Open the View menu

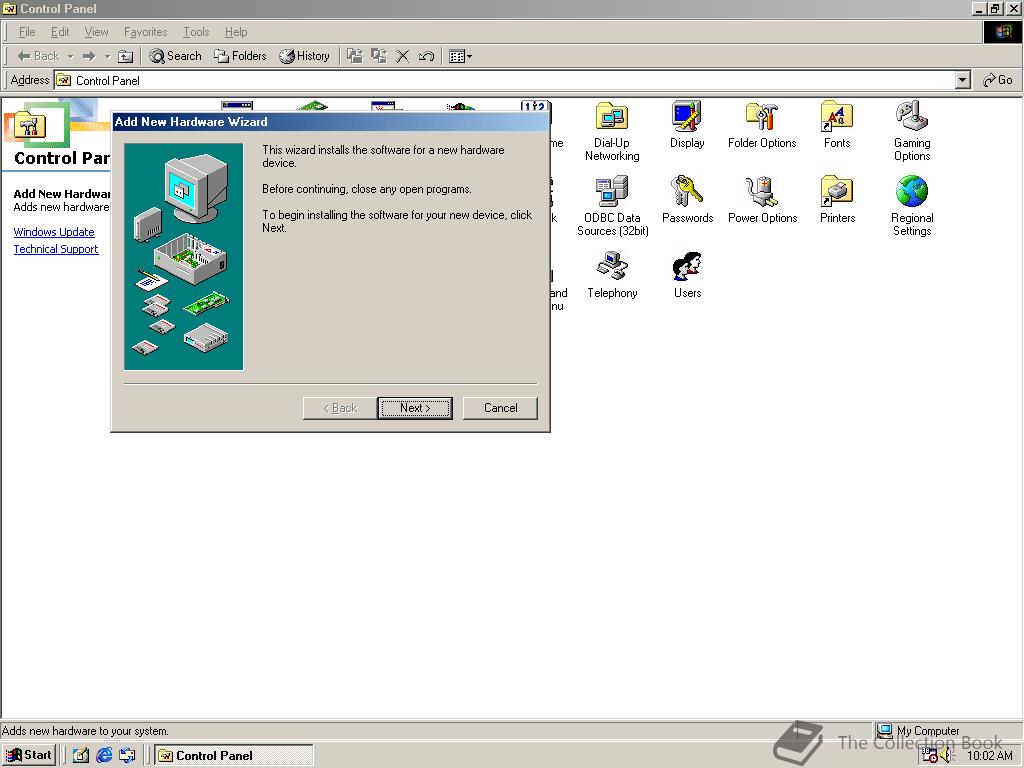(x=97, y=32)
